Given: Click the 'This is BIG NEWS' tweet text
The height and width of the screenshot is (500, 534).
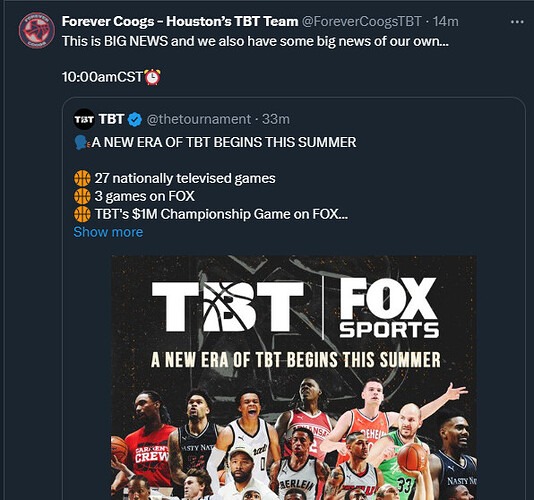Looking at the screenshot, I should [x=255, y=42].
